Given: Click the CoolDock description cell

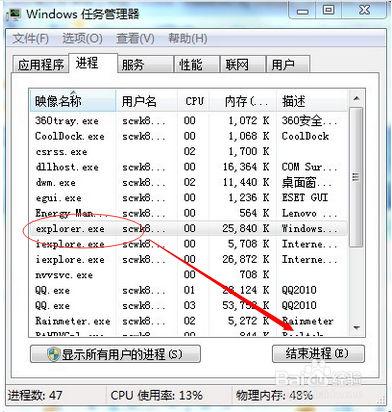Looking at the screenshot, I should [305, 136].
